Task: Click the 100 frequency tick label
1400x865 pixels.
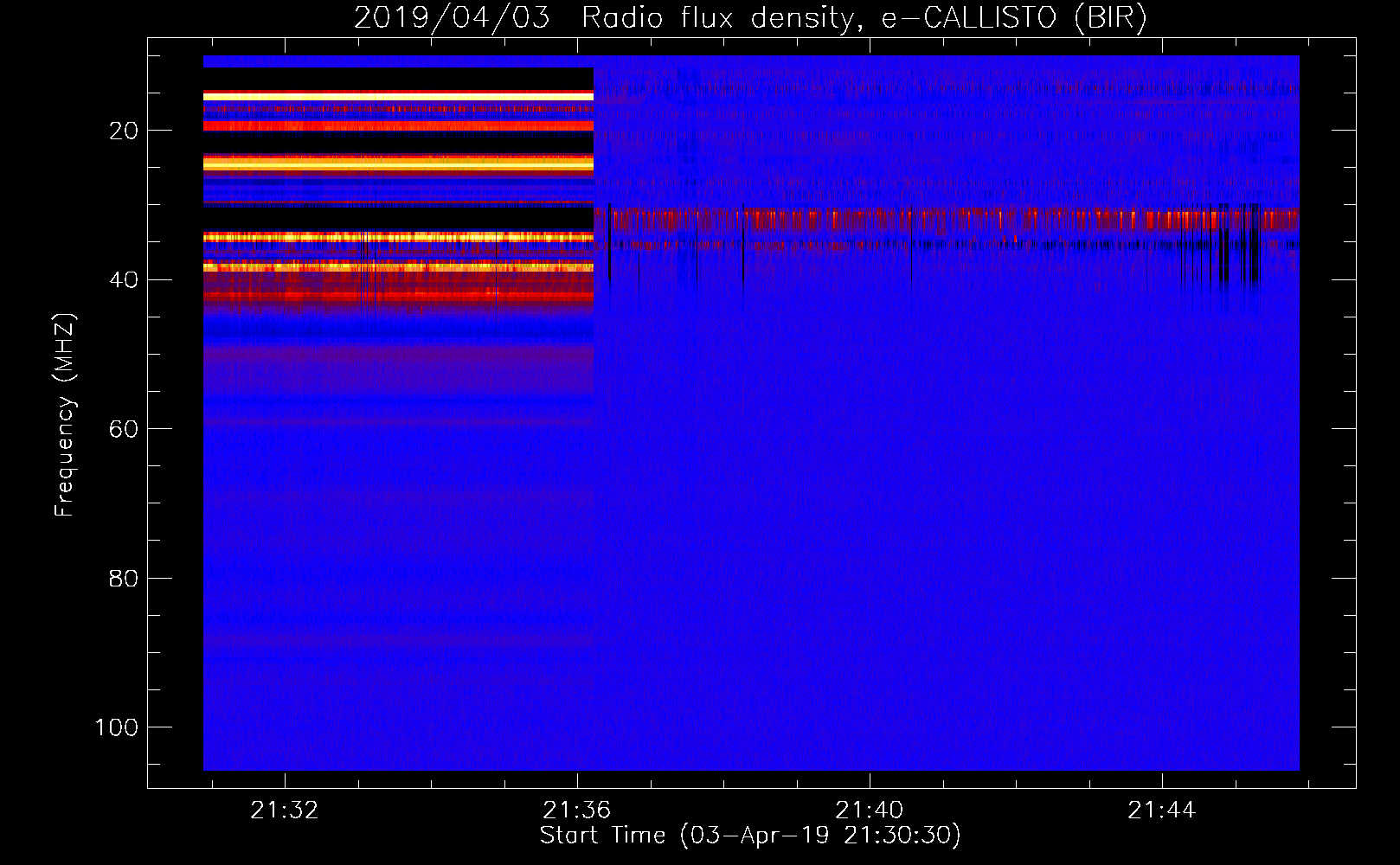Action: pos(117,727)
